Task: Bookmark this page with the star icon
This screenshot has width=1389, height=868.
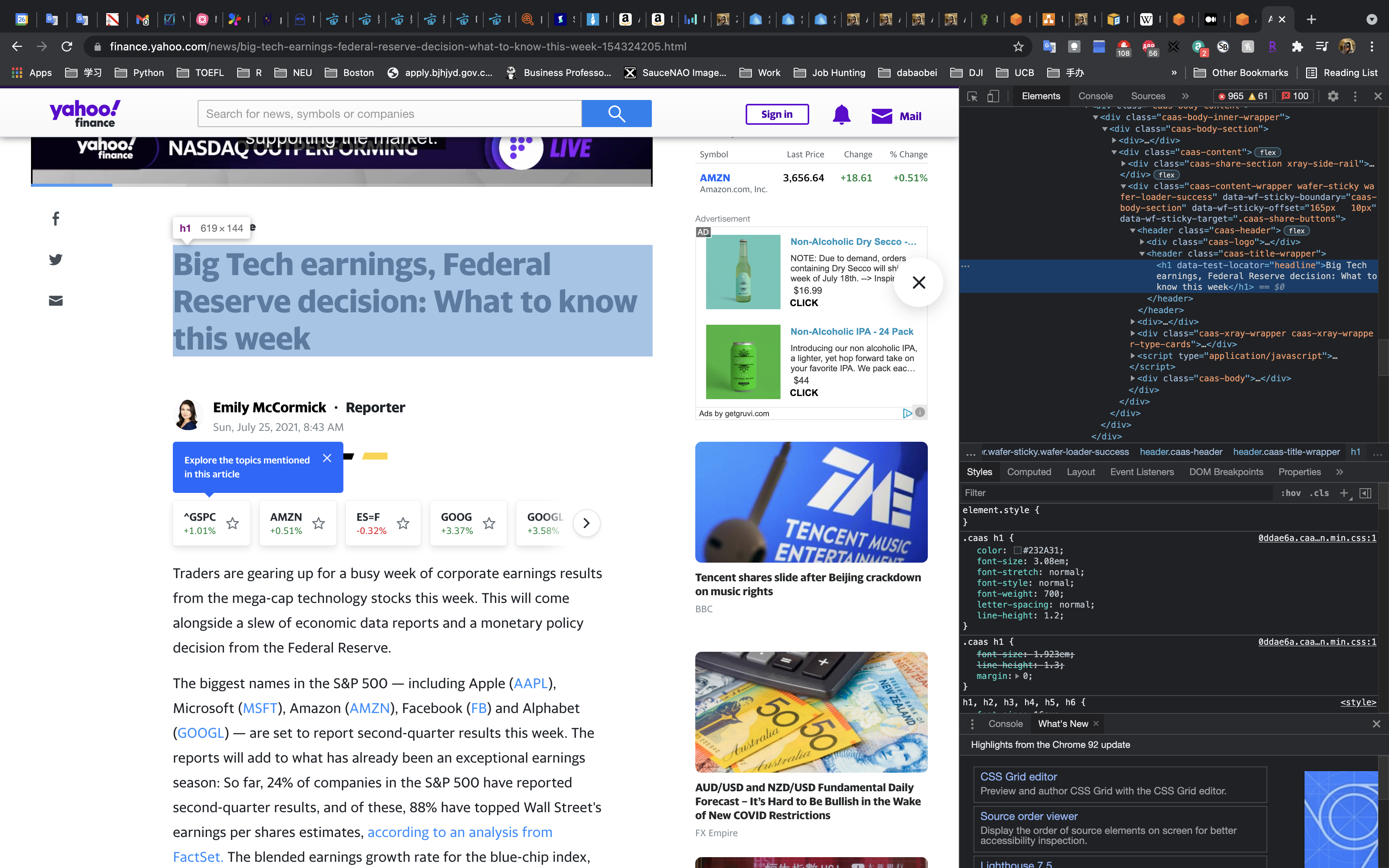Action: [x=1018, y=46]
